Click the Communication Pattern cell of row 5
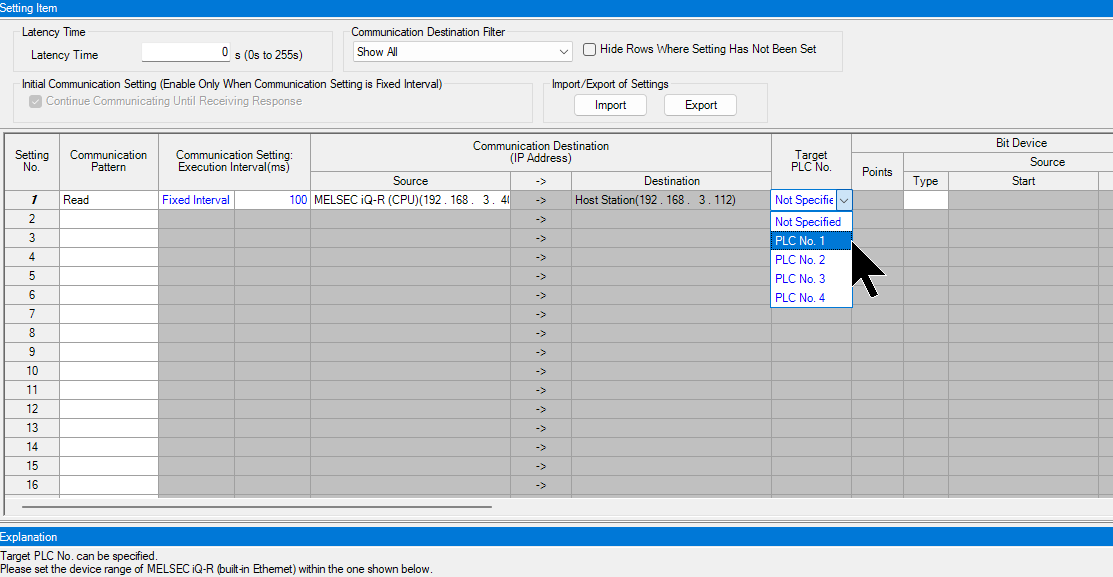 [x=109, y=276]
